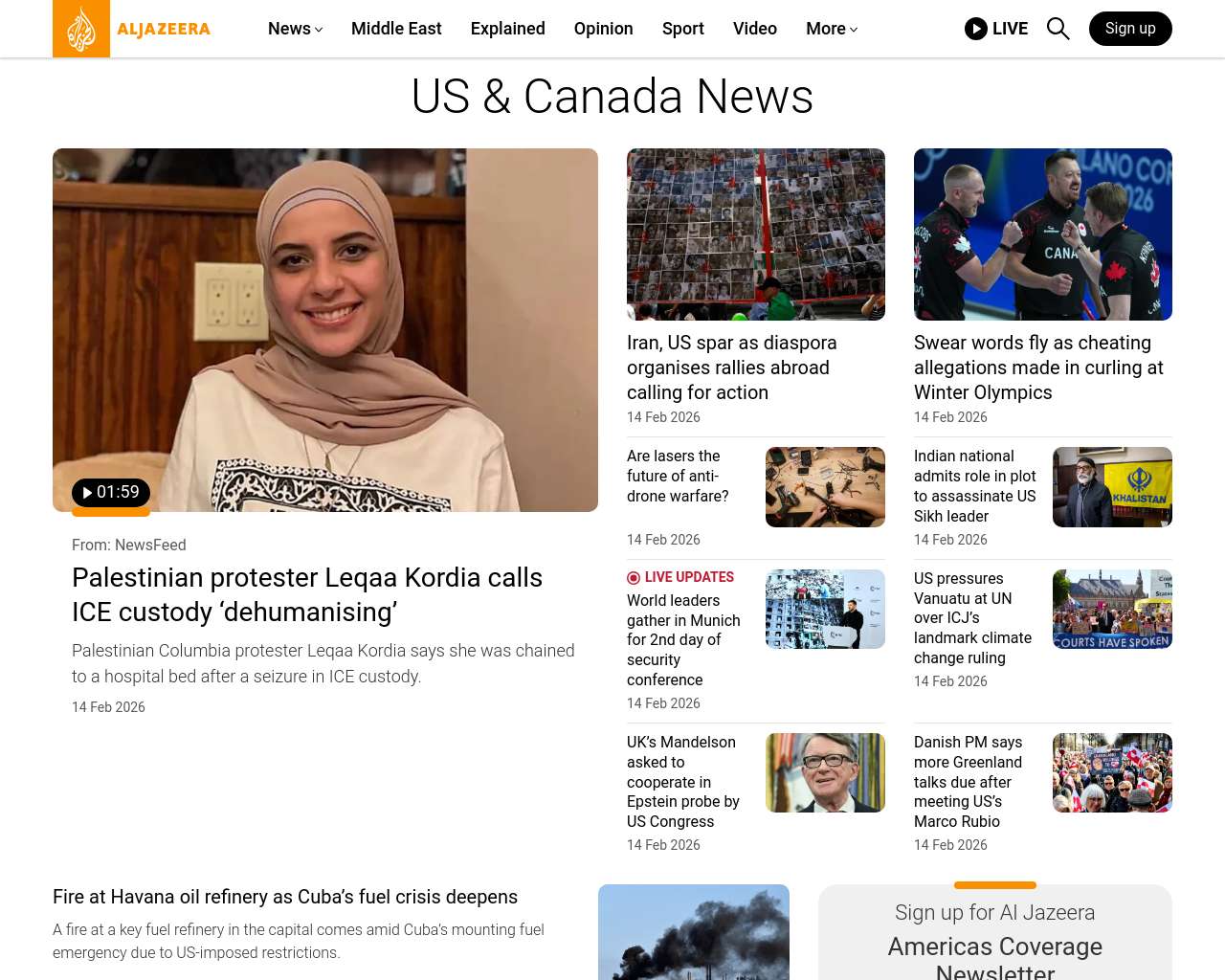Play the 01:59 Leqaa Kordia video
The height and width of the screenshot is (980, 1225).
click(x=110, y=493)
